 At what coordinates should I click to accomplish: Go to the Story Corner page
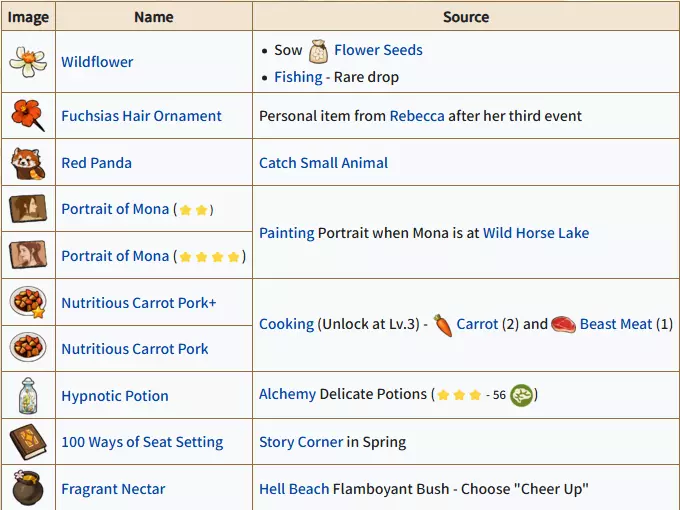[x=301, y=442]
